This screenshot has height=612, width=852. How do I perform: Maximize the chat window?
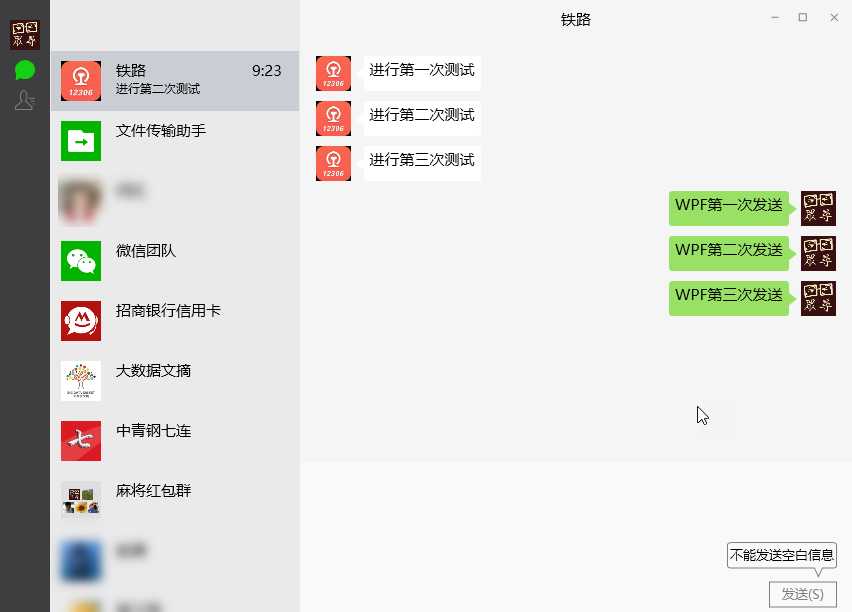pos(803,18)
